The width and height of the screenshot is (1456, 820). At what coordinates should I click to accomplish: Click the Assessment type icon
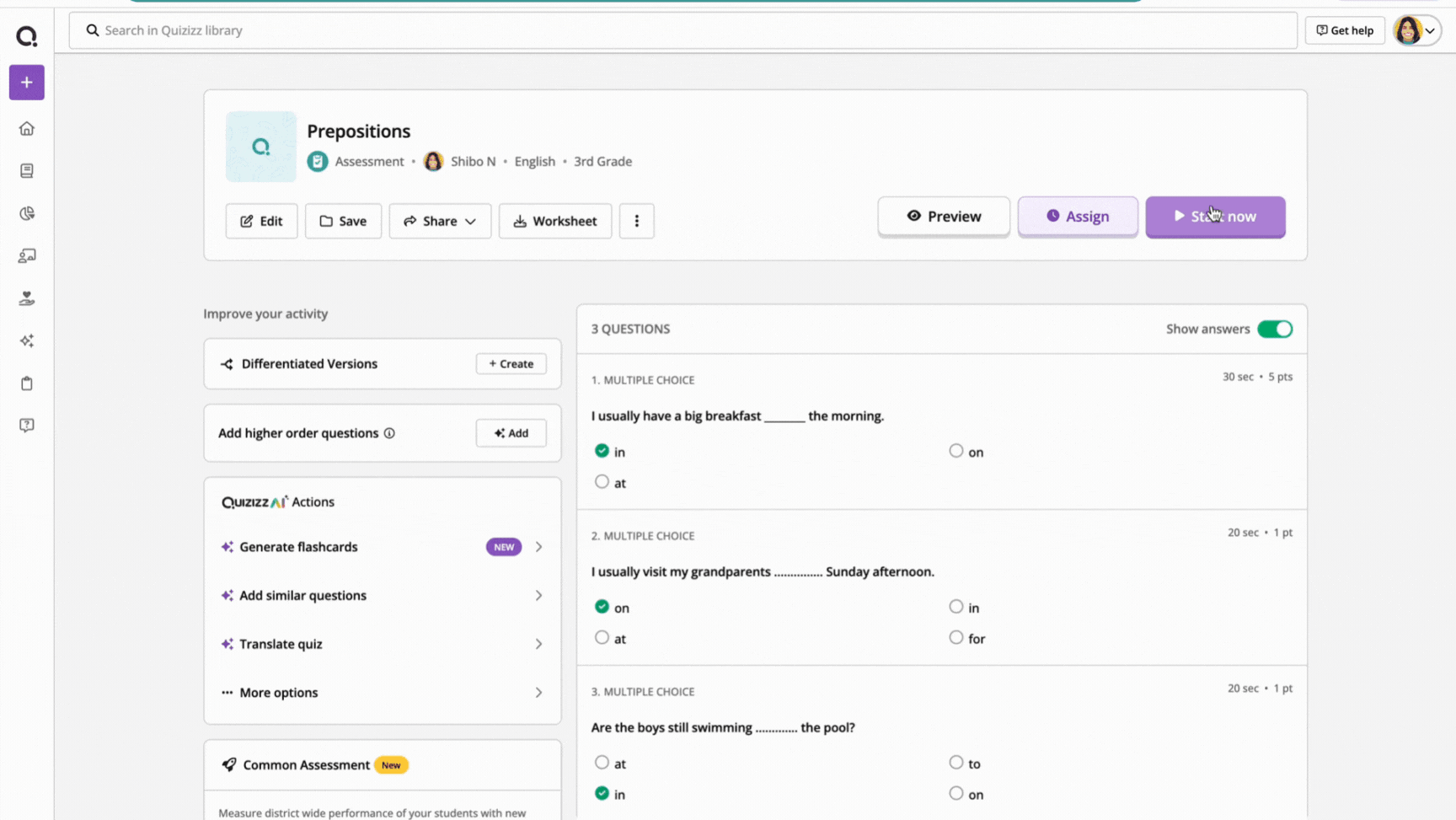[318, 161]
